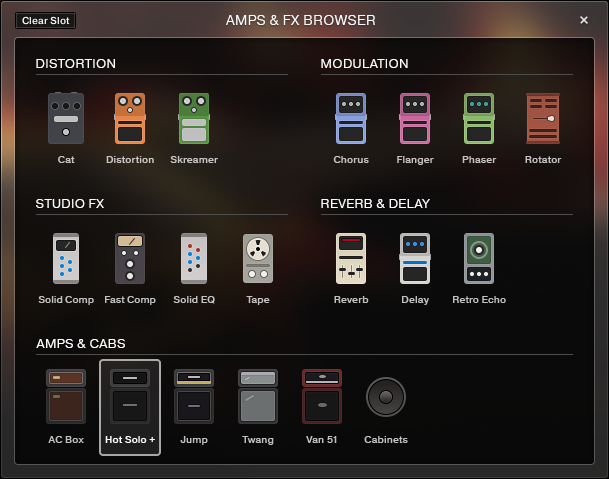Click the Clear Slot button

pyautogui.click(x=46, y=20)
